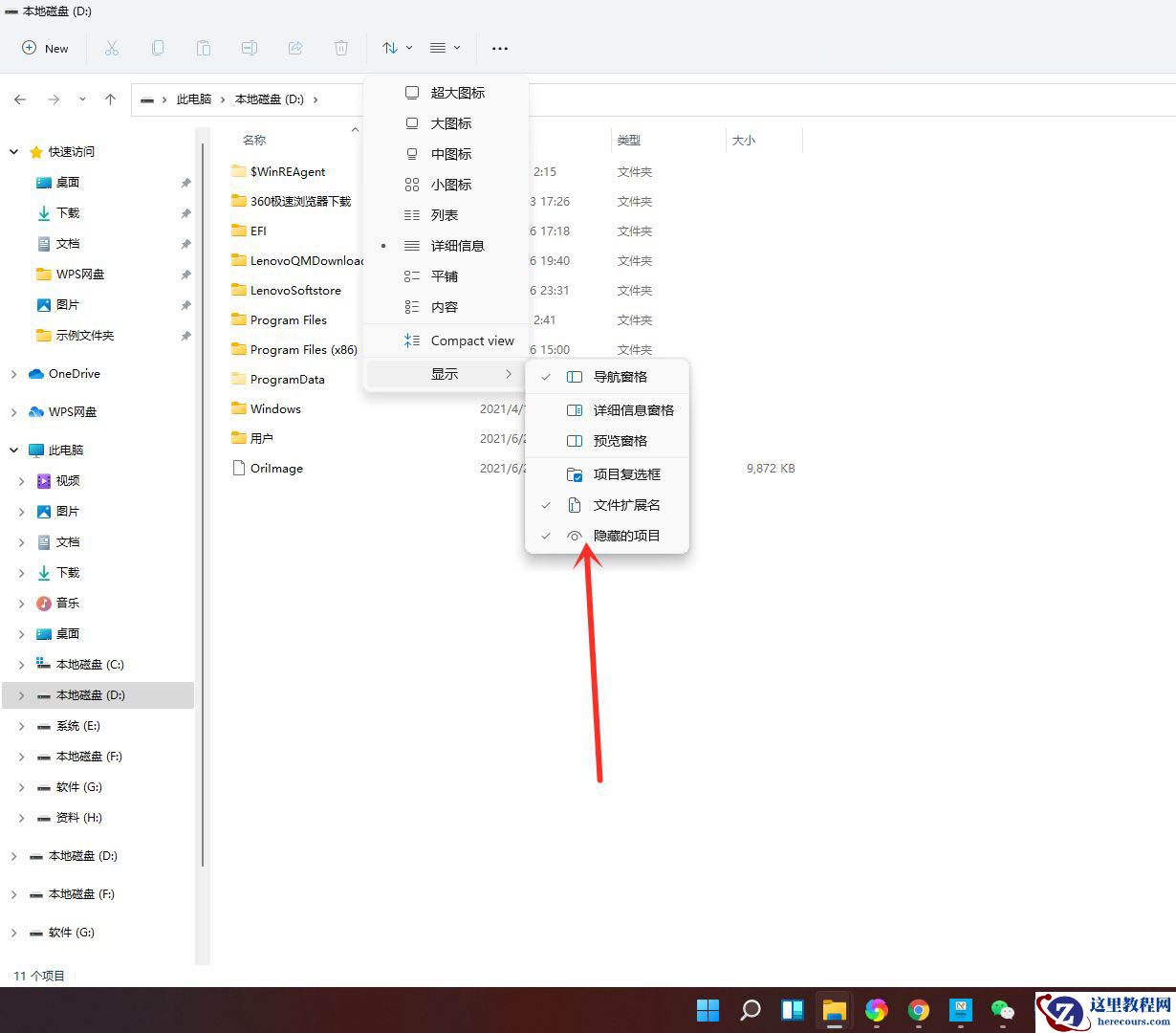Enable 项目复选框 item checkboxes

coord(621,473)
